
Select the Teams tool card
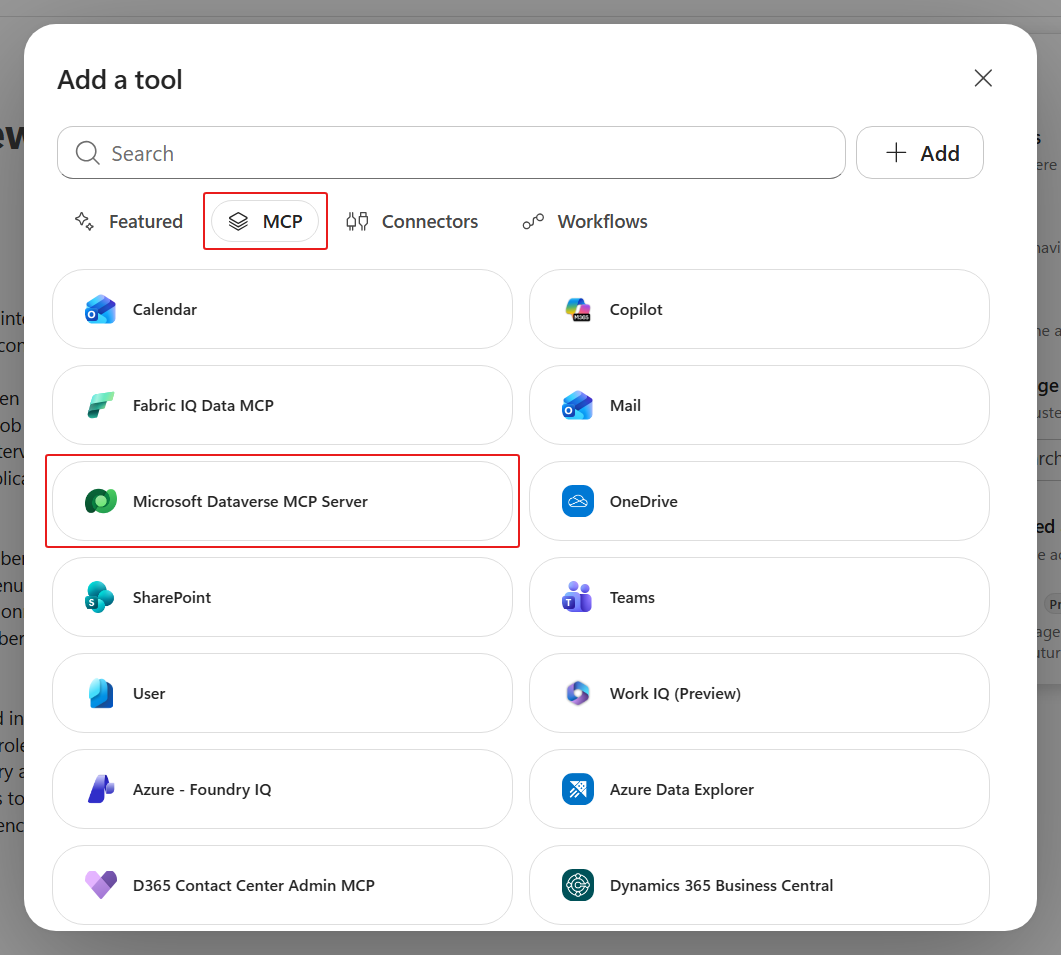759,598
